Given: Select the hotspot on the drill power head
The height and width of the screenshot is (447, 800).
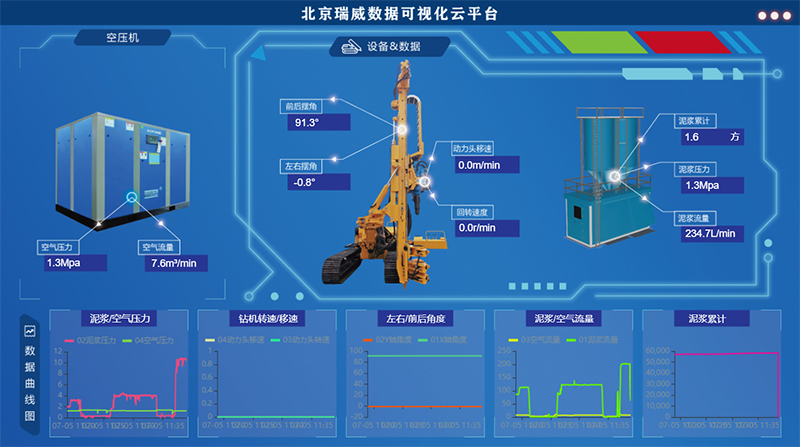Looking at the screenshot, I should point(424,181).
